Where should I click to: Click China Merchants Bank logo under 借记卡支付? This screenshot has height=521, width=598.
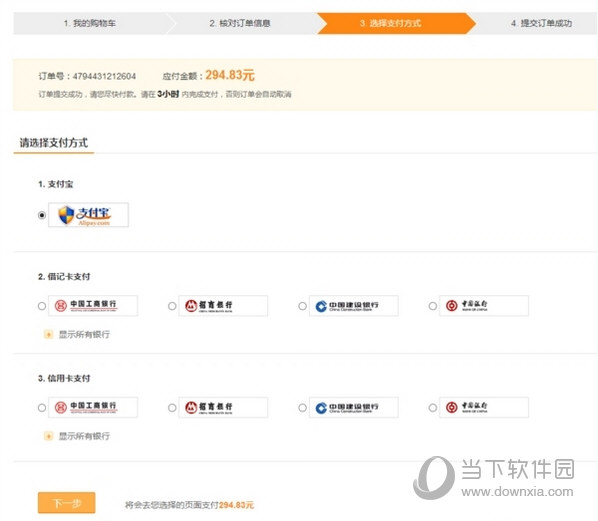point(223,306)
